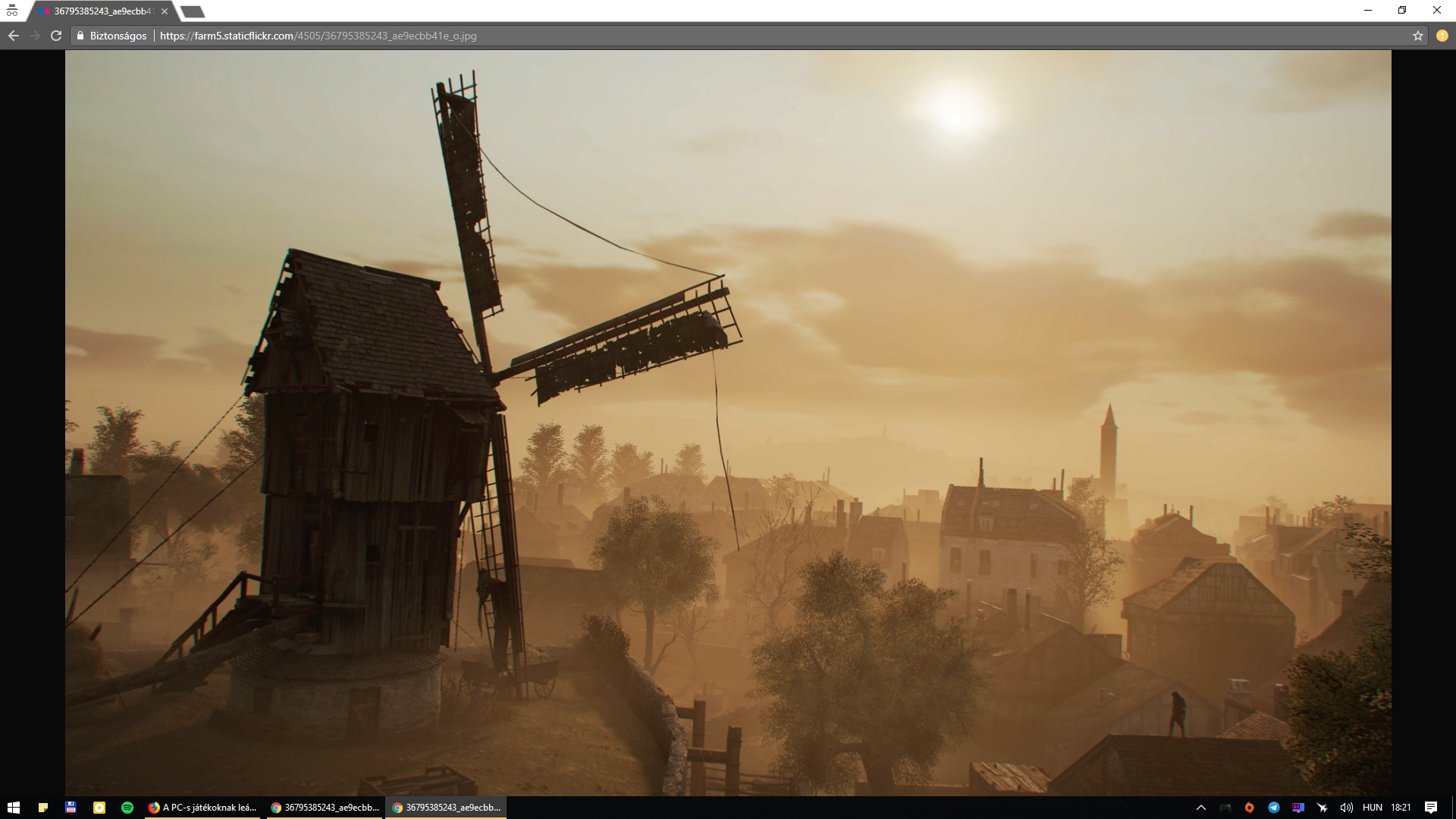Open the floppy disk app on taskbar
This screenshot has height=819, width=1456.
coord(71,808)
